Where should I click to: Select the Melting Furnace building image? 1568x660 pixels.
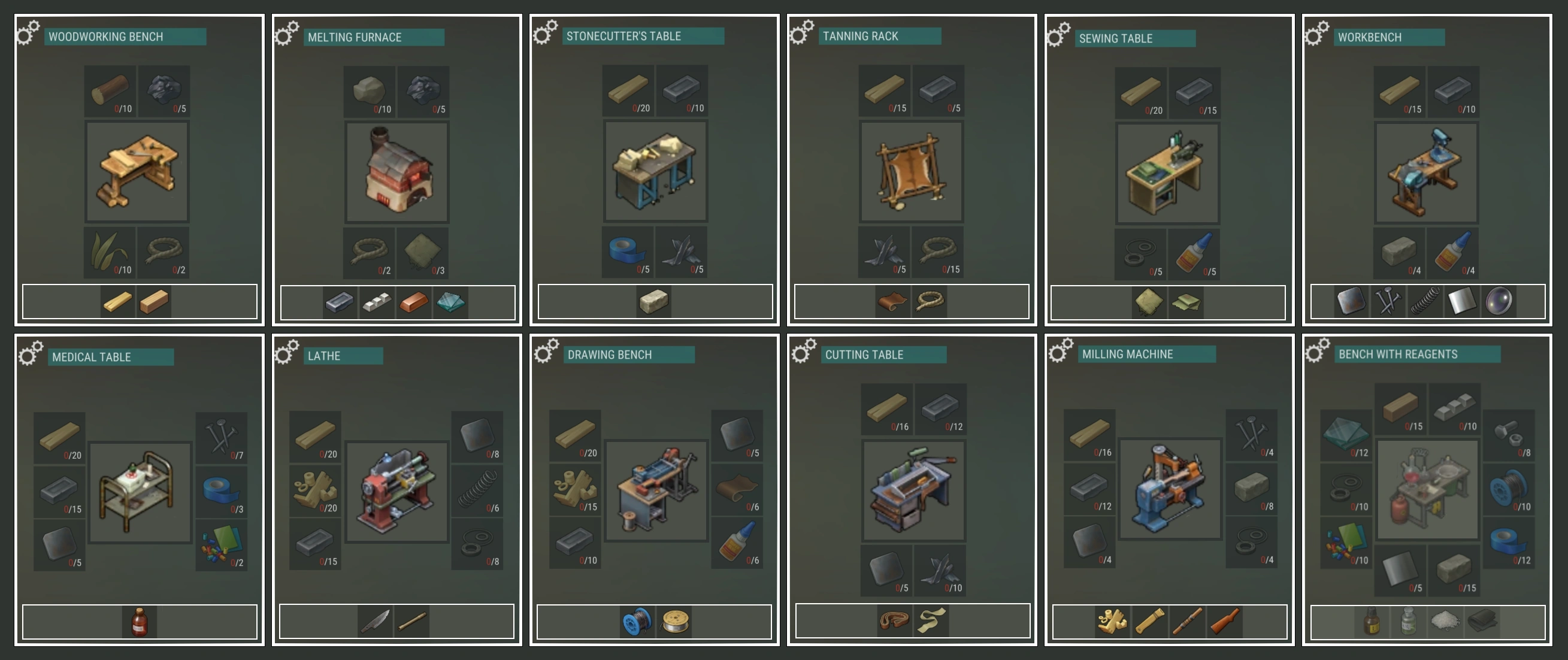pyautogui.click(x=397, y=172)
